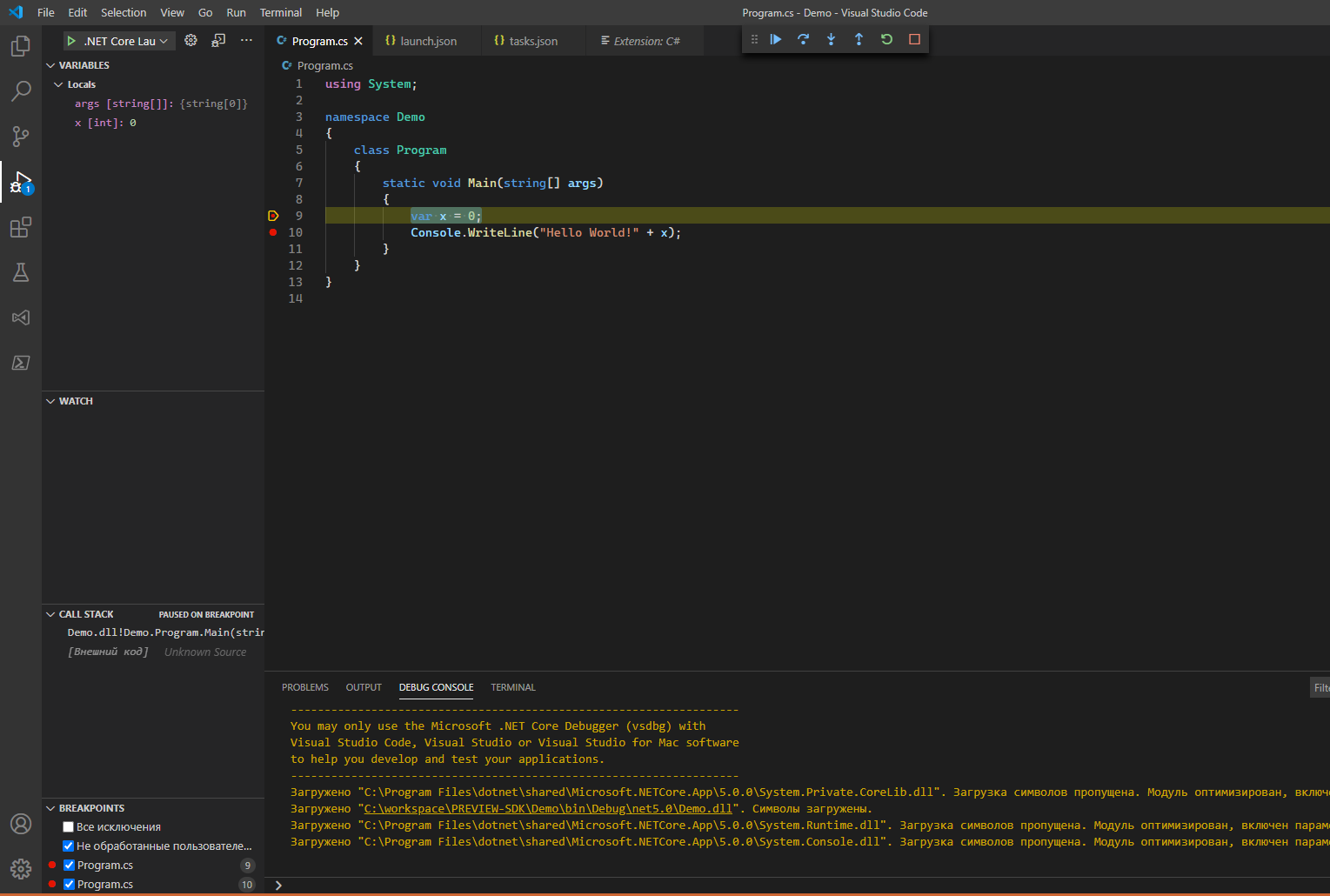Image resolution: width=1330 pixels, height=896 pixels.
Task: Select the '[Внешний код]' stack frame
Action: [153, 652]
